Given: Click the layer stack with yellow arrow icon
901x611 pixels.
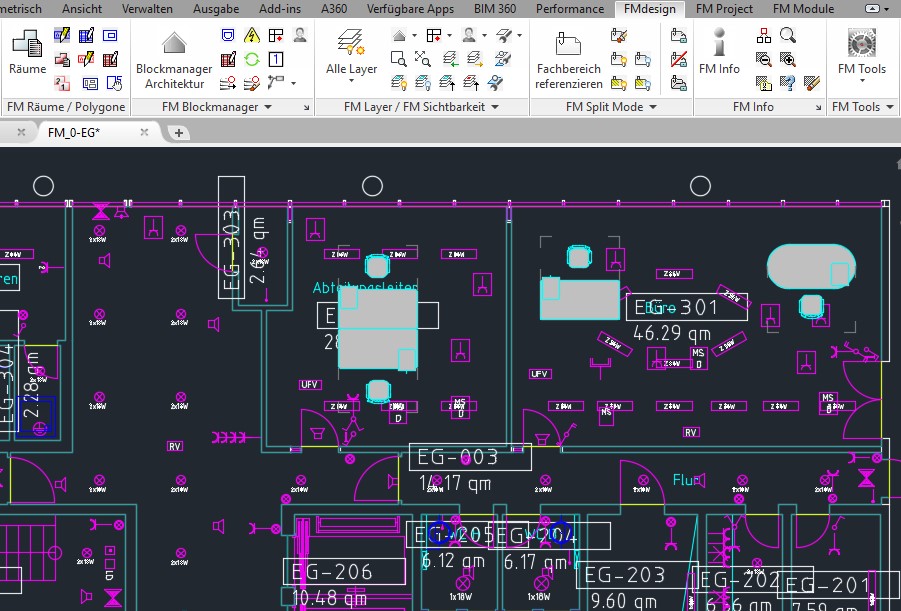Looking at the screenshot, I should tap(475, 59).
